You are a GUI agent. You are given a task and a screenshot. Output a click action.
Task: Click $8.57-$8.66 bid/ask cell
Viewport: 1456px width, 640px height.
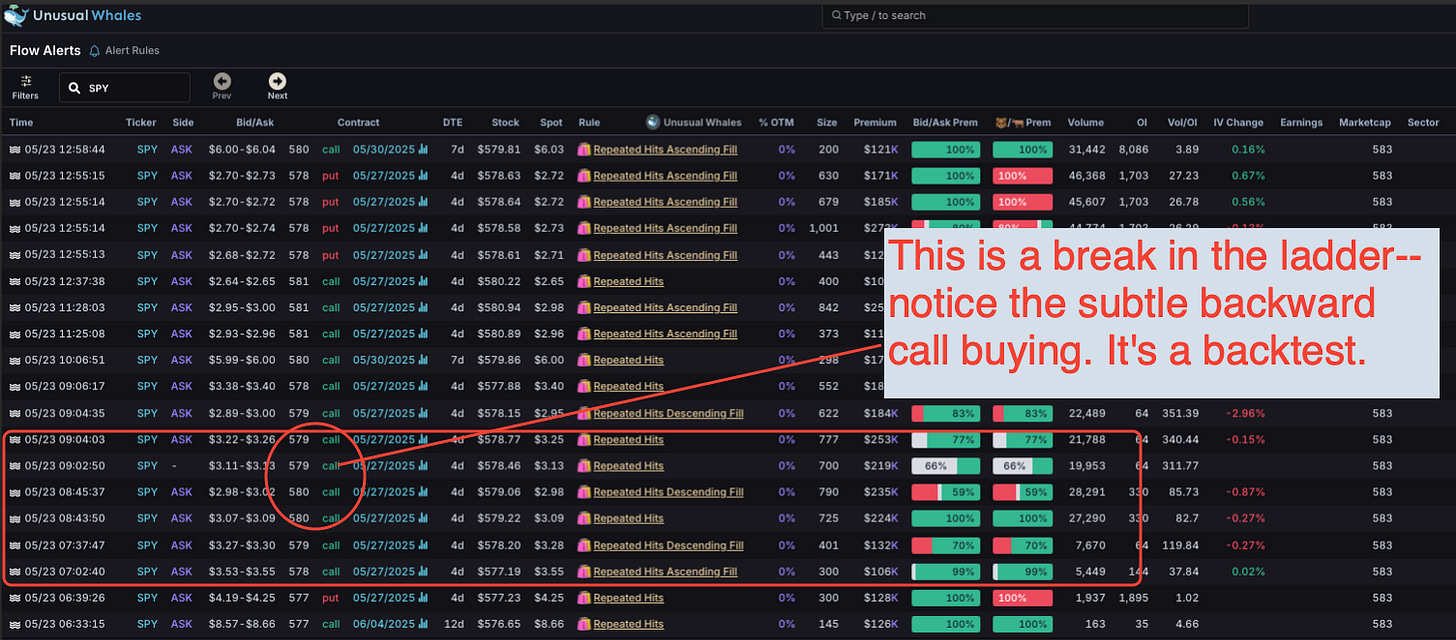[241, 624]
